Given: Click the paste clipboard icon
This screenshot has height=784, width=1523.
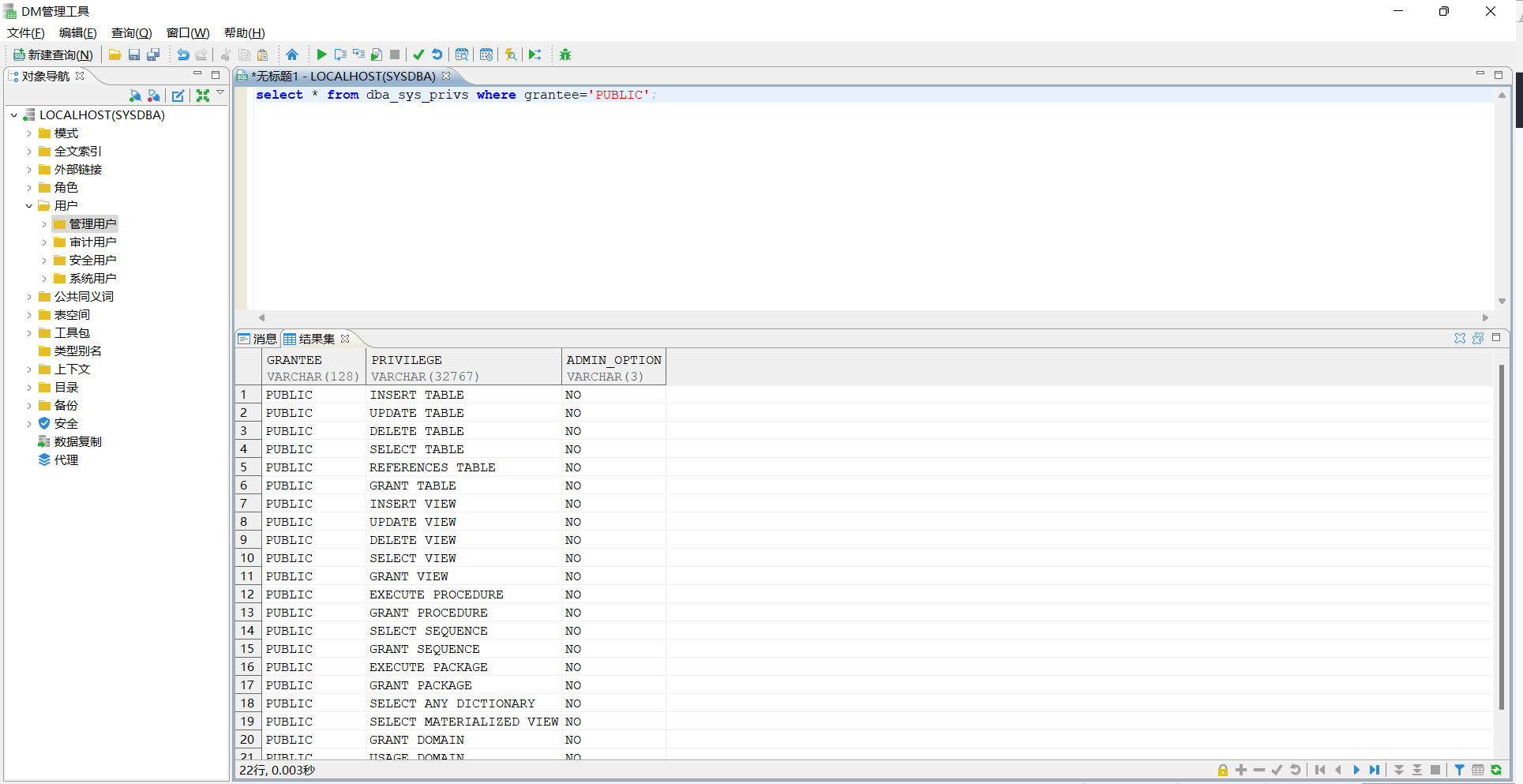Looking at the screenshot, I should click(x=263, y=54).
